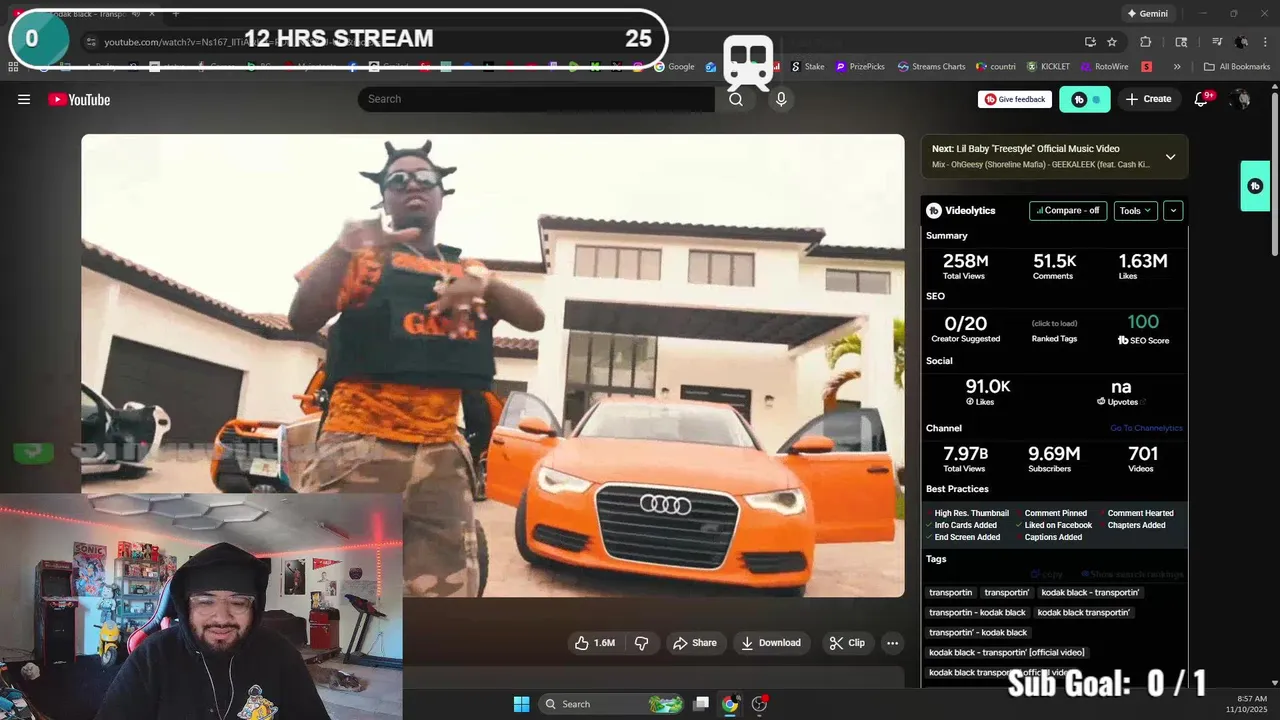The image size is (1280, 720).
Task: Open the KICKLET bookmark
Action: coord(1048,67)
